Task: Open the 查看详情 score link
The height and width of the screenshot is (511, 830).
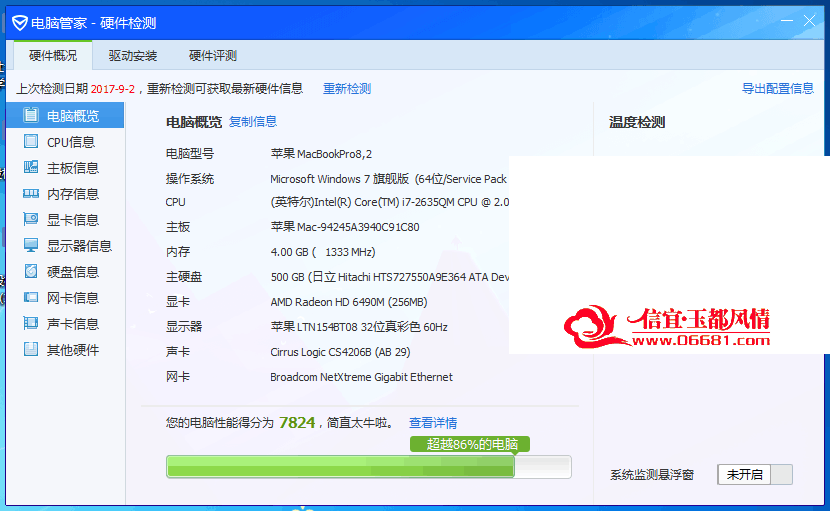Action: (x=432, y=423)
